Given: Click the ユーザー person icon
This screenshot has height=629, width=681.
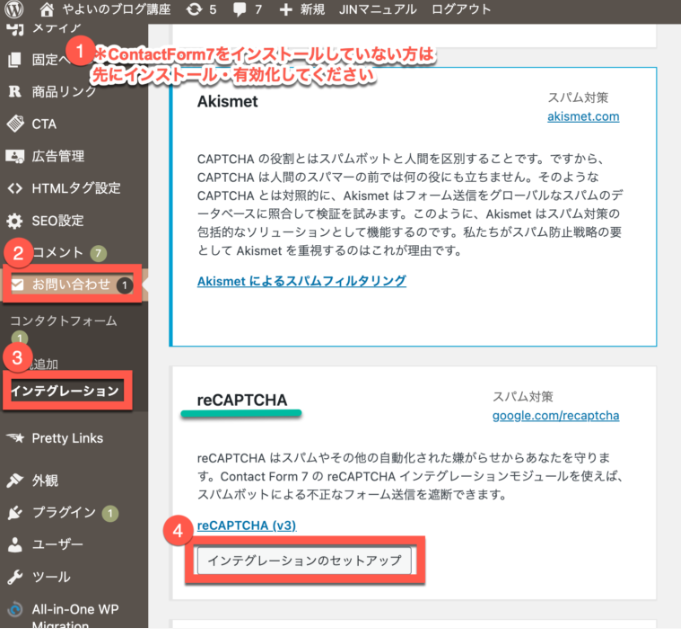Looking at the screenshot, I should tap(15, 545).
